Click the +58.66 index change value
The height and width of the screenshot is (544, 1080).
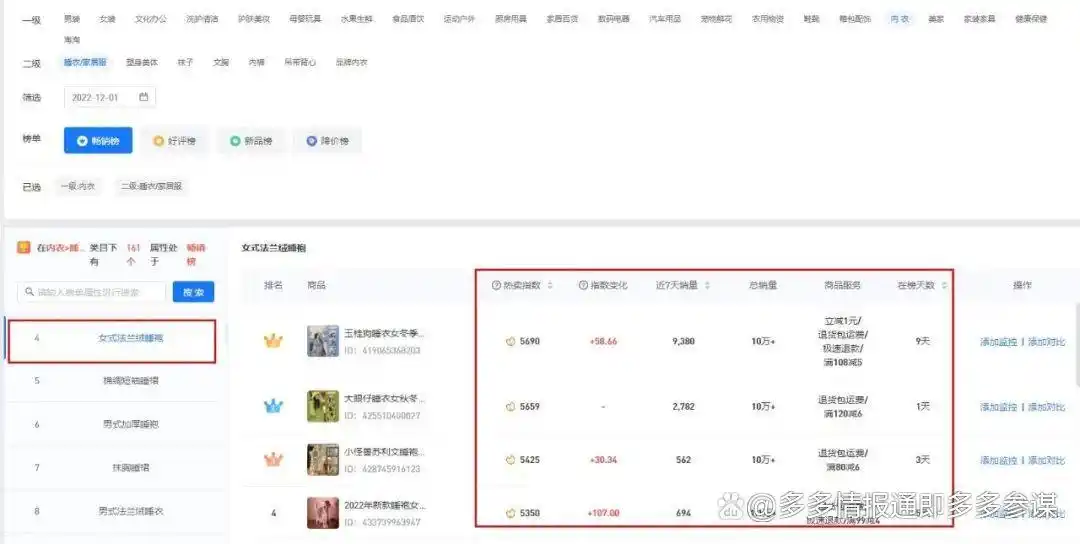tap(603, 341)
